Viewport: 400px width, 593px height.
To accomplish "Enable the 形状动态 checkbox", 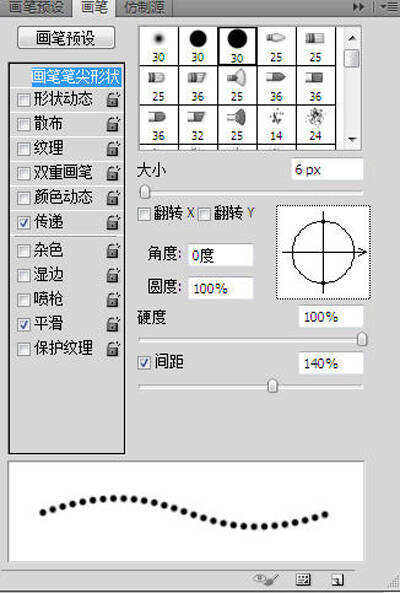I will point(23,100).
